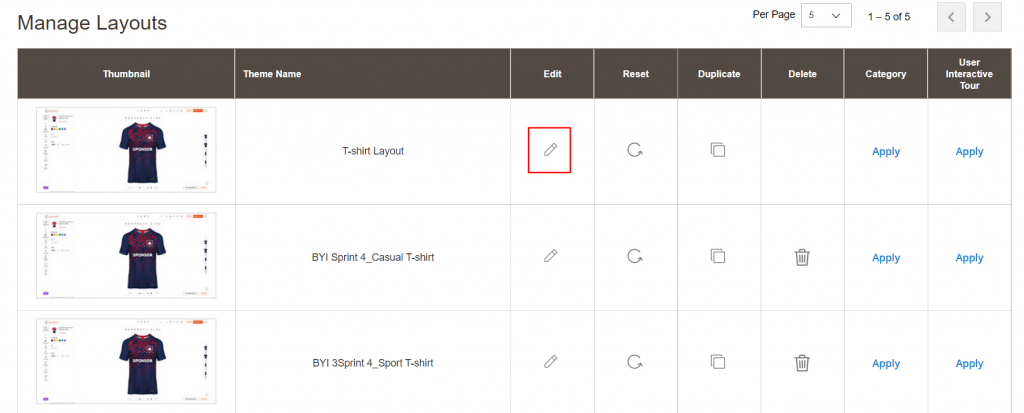Screen dimensions: 1024x413
Task: Delete BYI 3Sprint 4_Sport T-shirt layout
Action: point(802,363)
